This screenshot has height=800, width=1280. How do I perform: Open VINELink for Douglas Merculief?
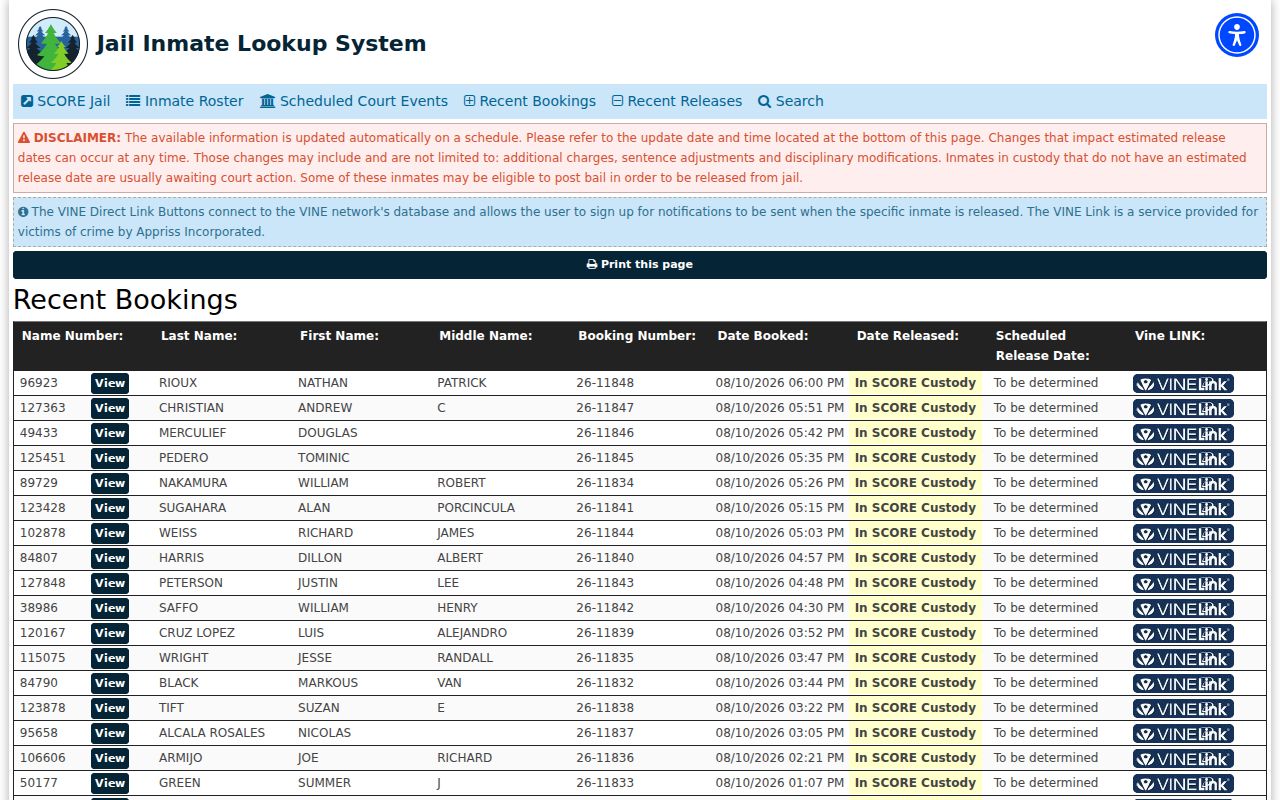[1183, 433]
